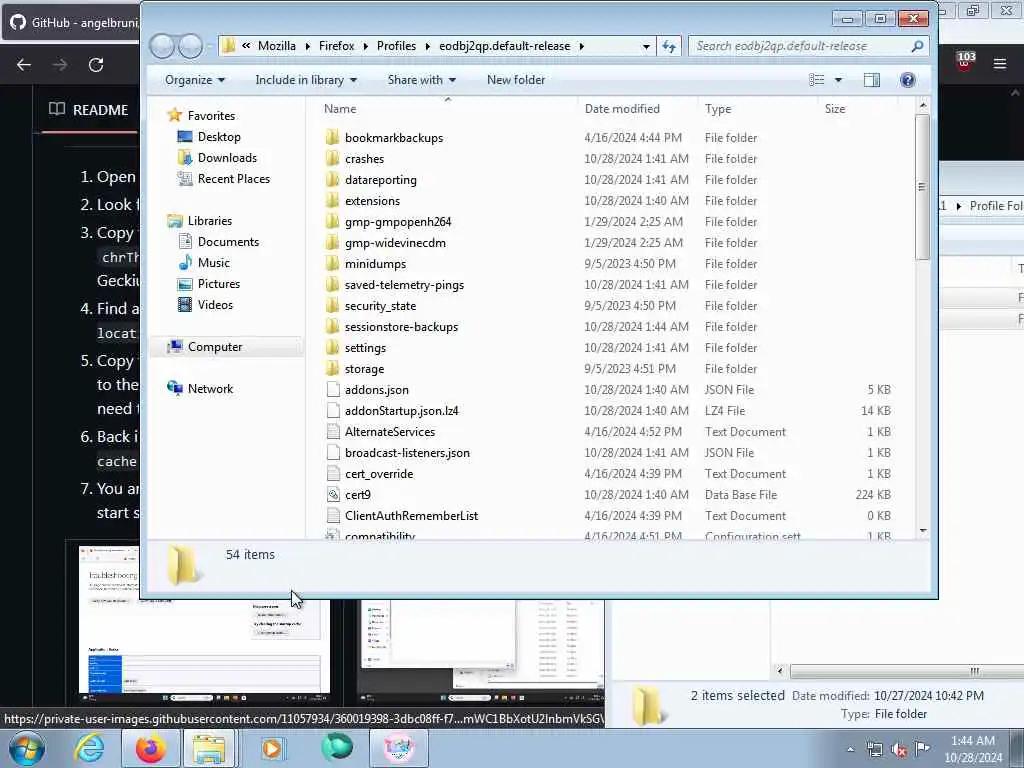Sort by Type column header
This screenshot has width=1024, height=768.
pyautogui.click(x=717, y=109)
